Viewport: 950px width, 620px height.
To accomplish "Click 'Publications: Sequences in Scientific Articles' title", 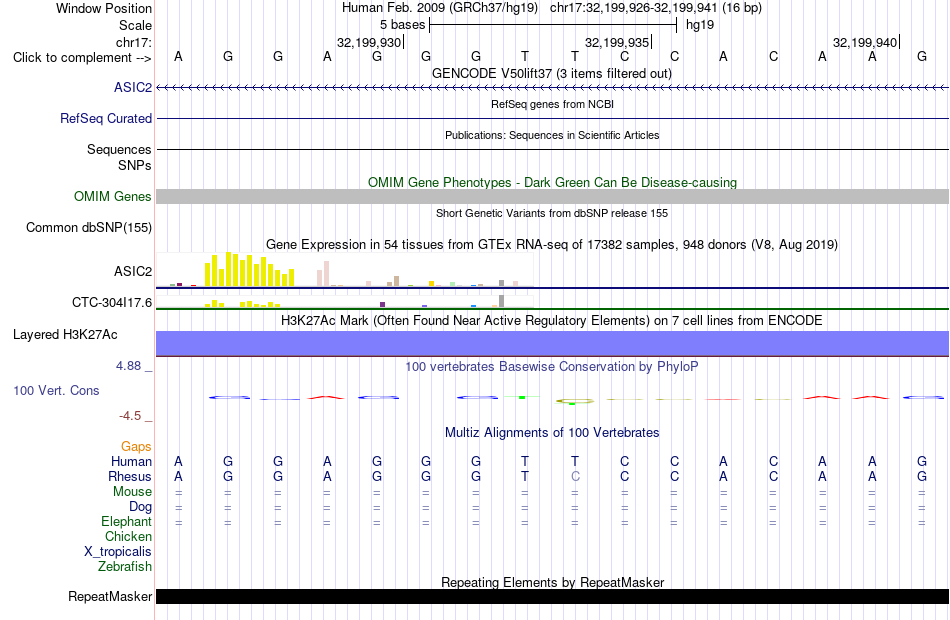I will click(552, 135).
